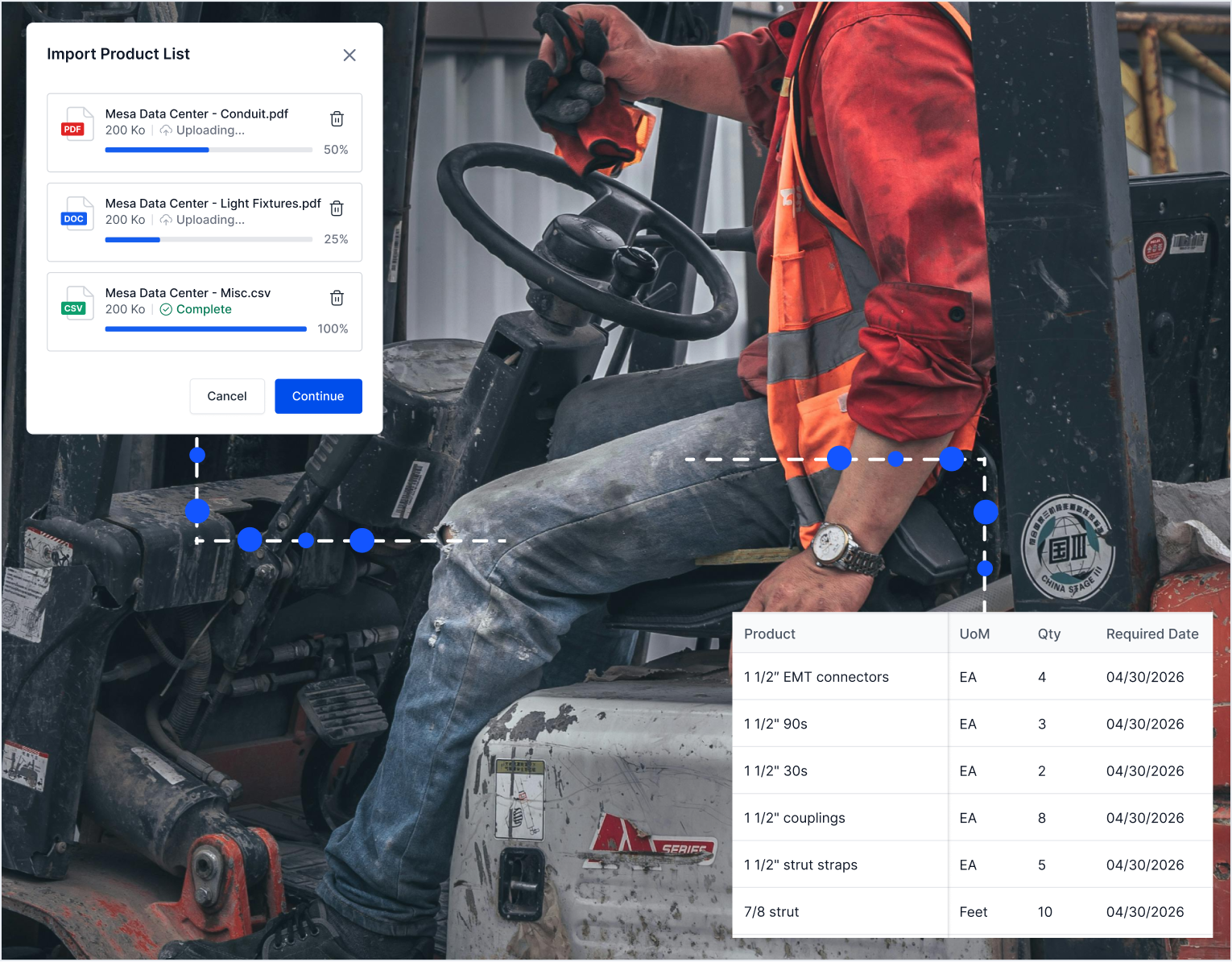The width and height of the screenshot is (1232, 962).
Task: Click the 100% upload percentage label
Action: (333, 328)
